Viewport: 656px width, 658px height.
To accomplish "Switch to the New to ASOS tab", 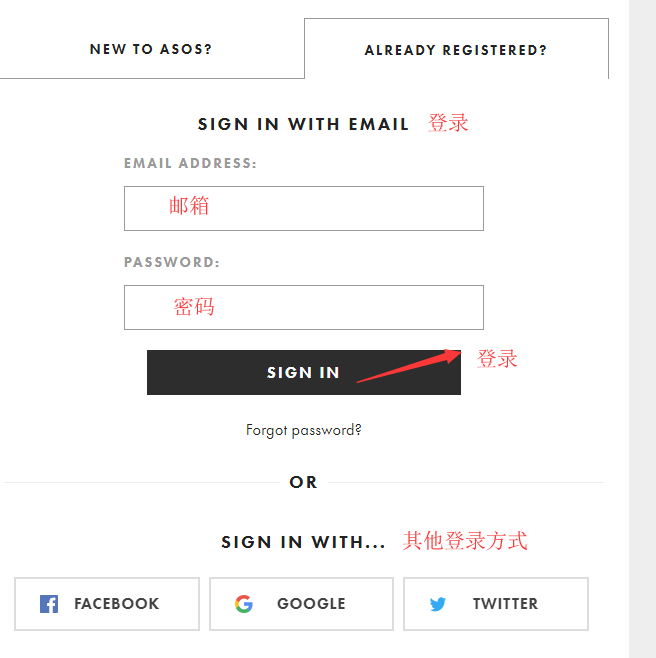I will (151, 49).
